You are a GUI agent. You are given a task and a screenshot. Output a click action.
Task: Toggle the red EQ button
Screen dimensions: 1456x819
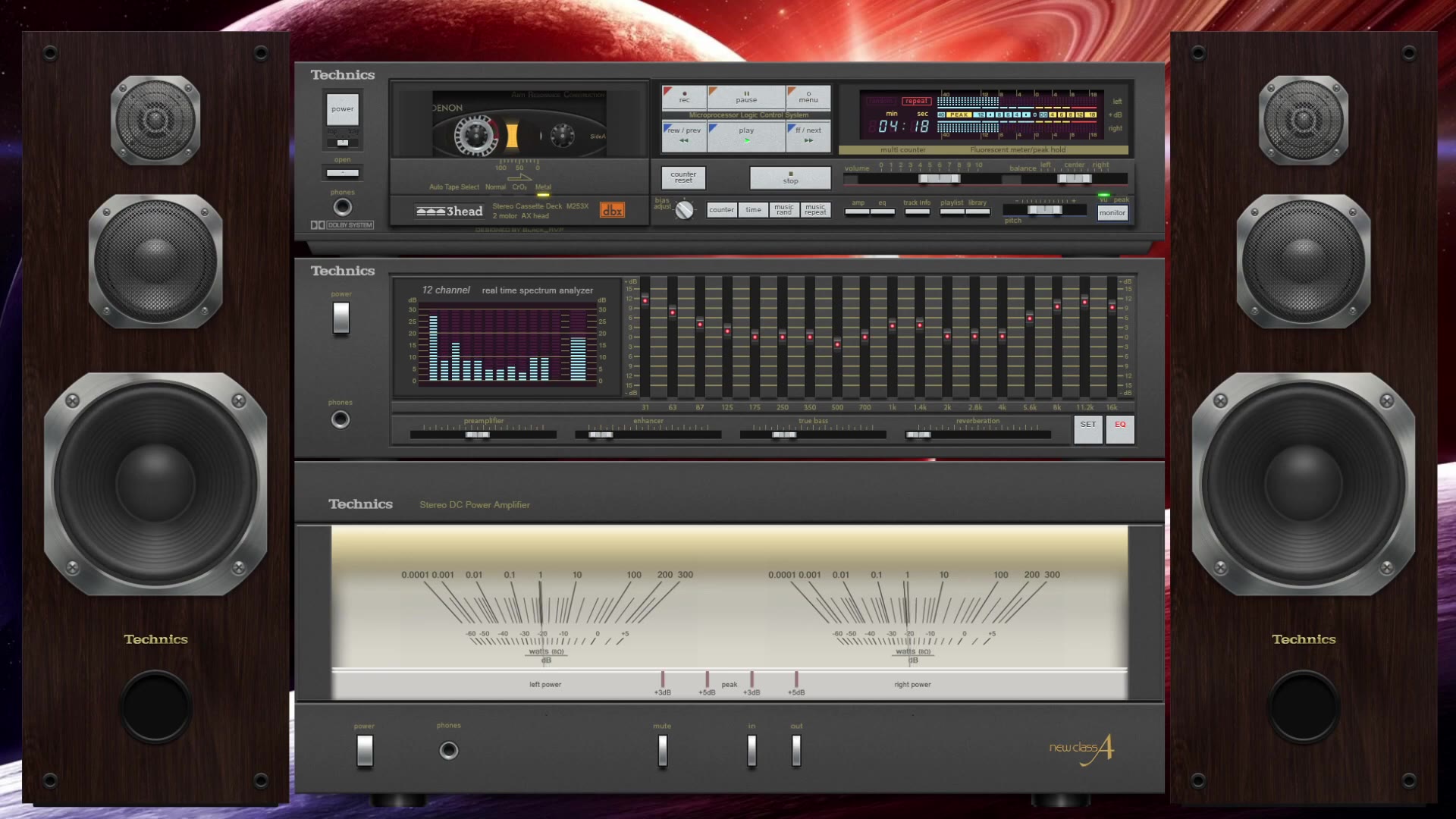pyautogui.click(x=1120, y=429)
